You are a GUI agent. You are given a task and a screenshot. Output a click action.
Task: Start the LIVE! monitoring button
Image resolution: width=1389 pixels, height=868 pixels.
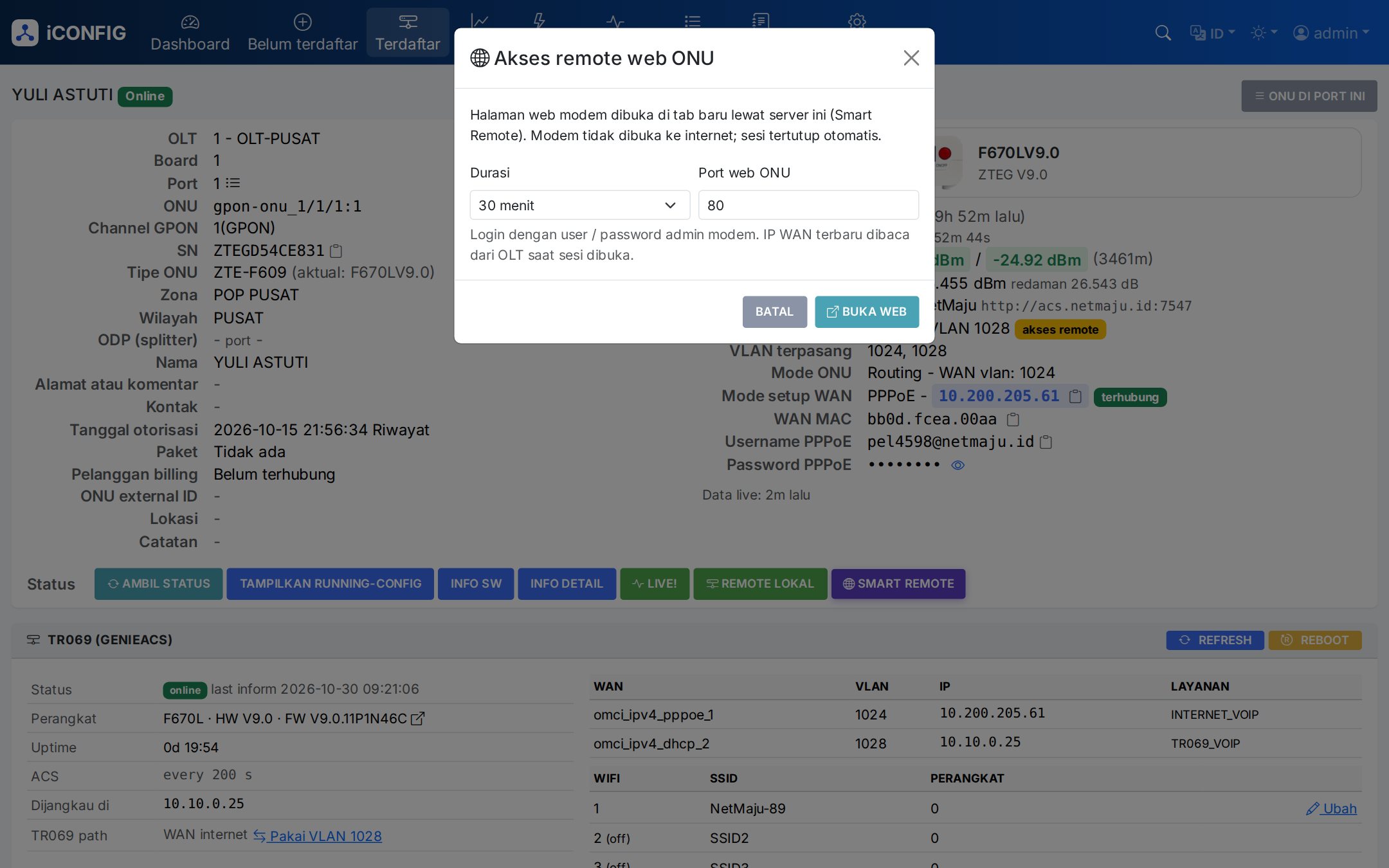655,584
